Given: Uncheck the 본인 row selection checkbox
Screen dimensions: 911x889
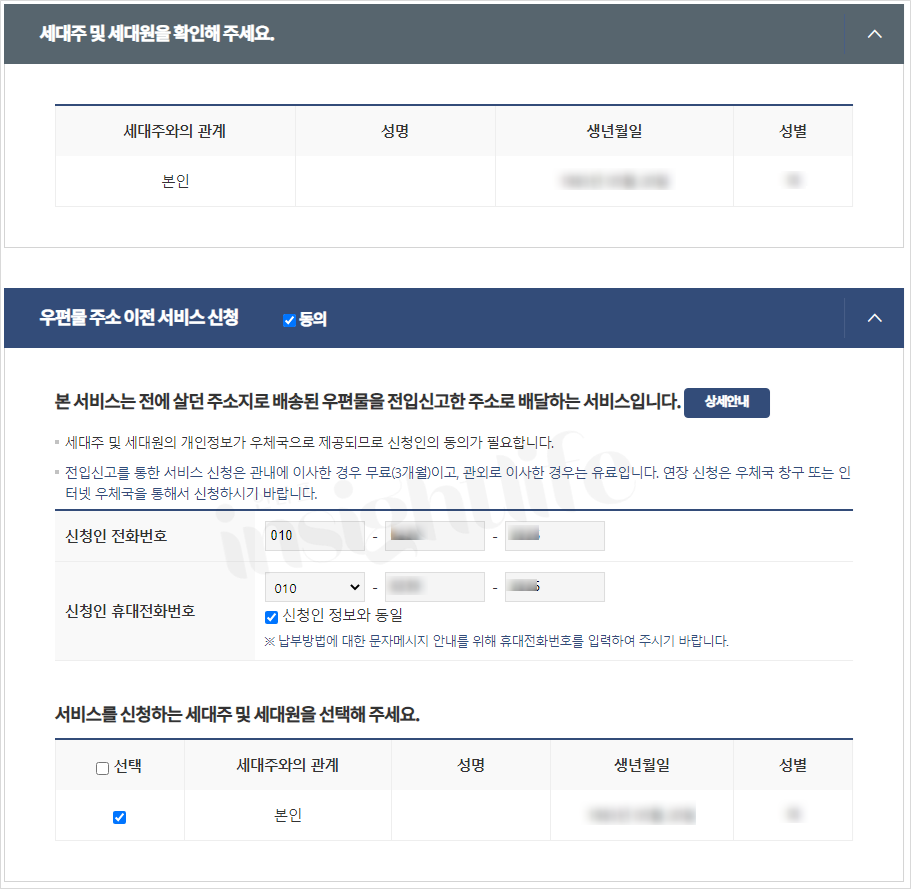Looking at the screenshot, I should click(119, 816).
